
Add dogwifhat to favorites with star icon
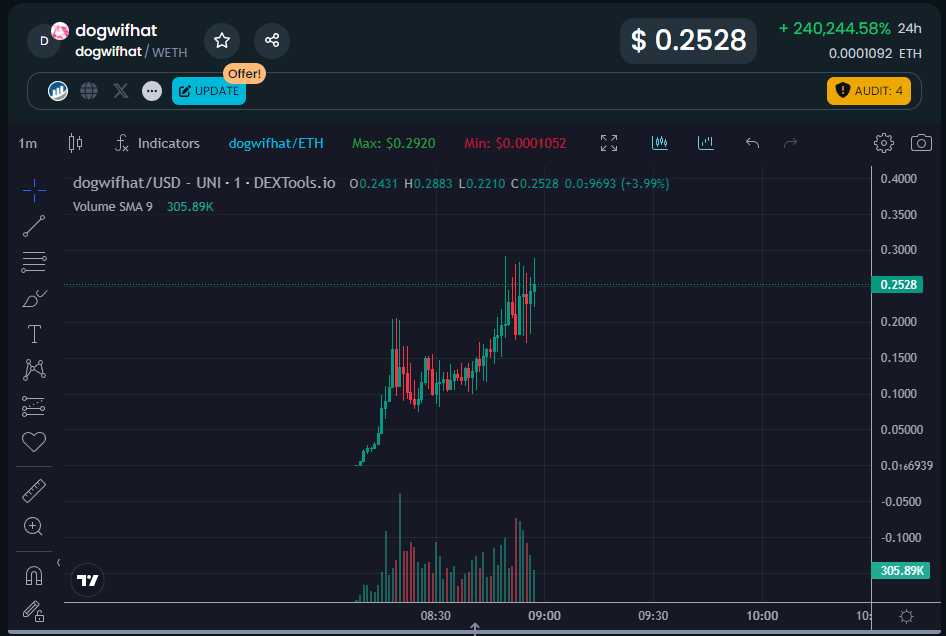(x=222, y=40)
